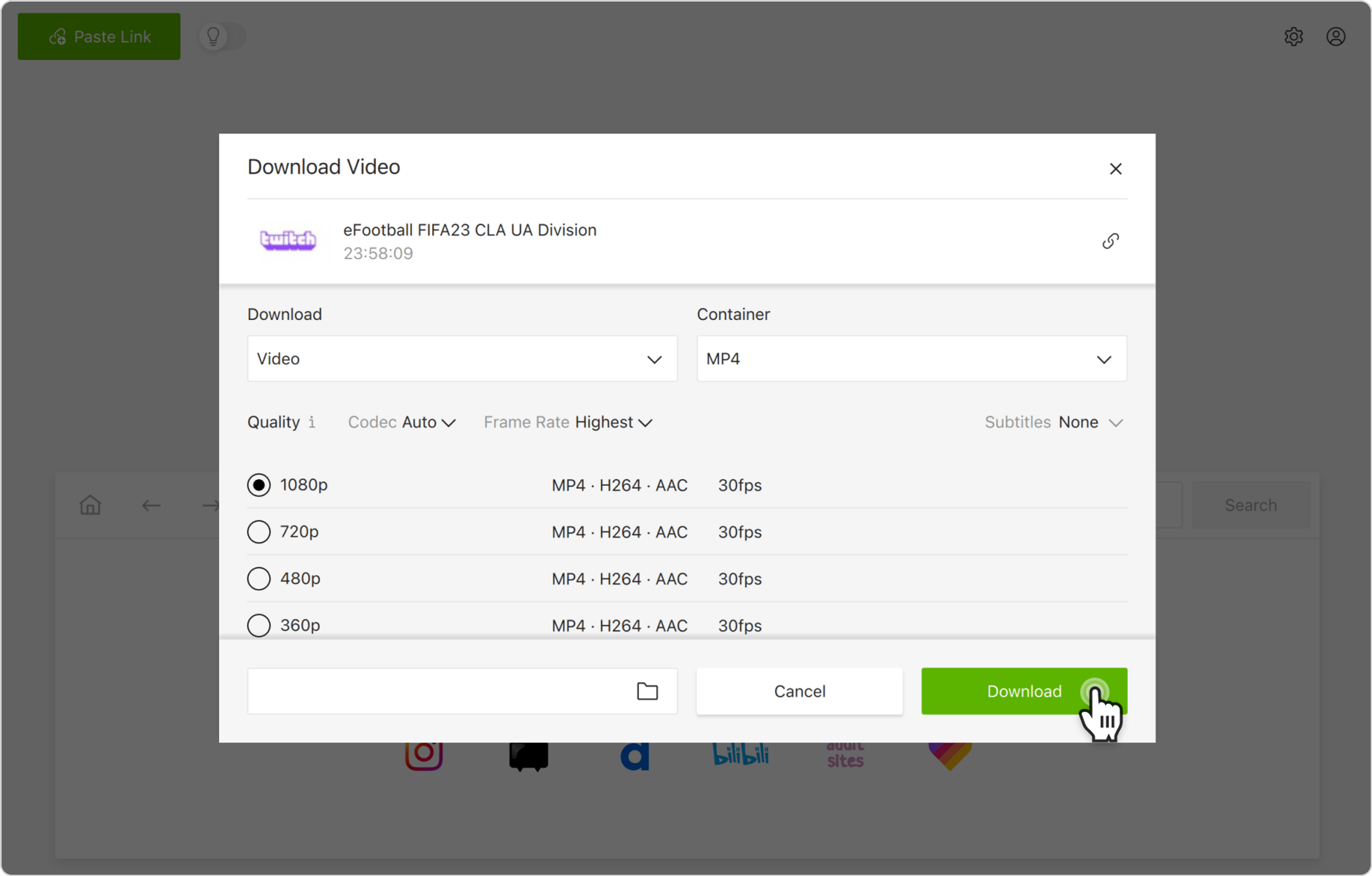The image size is (1372, 876).
Task: Click the Cancel button
Action: (799, 691)
